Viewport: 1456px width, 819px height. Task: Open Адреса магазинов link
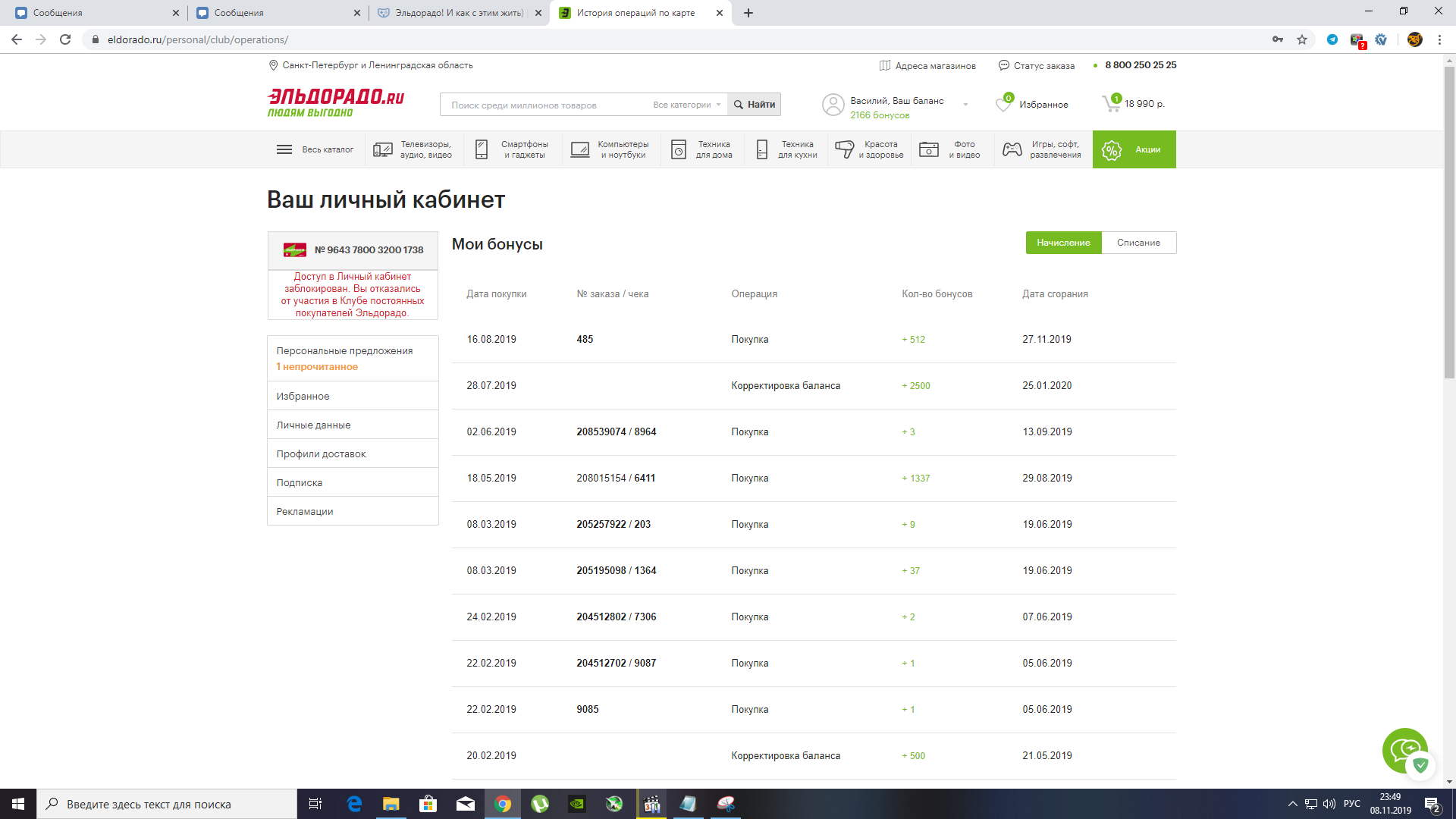(927, 66)
